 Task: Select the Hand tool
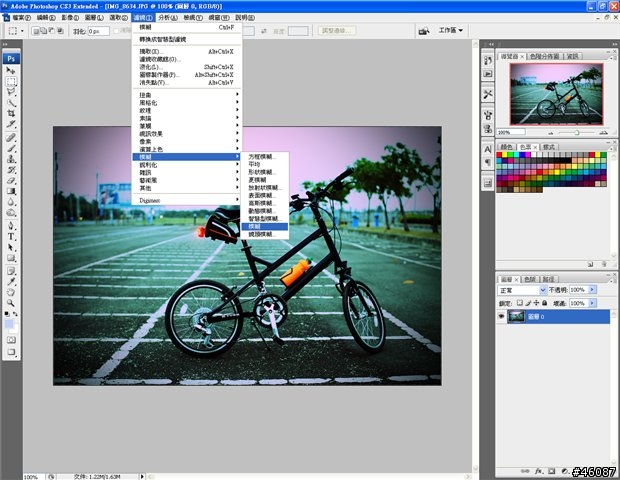point(11,292)
